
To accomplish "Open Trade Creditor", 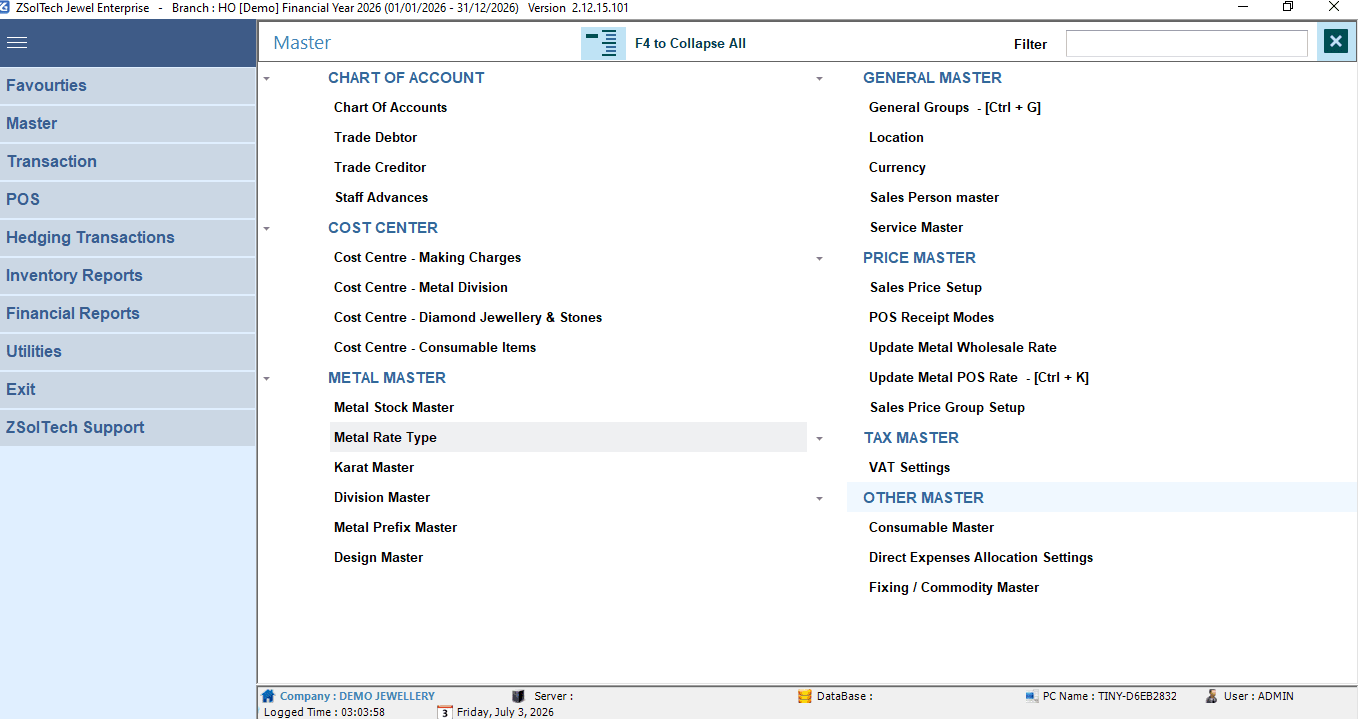I will (x=380, y=167).
